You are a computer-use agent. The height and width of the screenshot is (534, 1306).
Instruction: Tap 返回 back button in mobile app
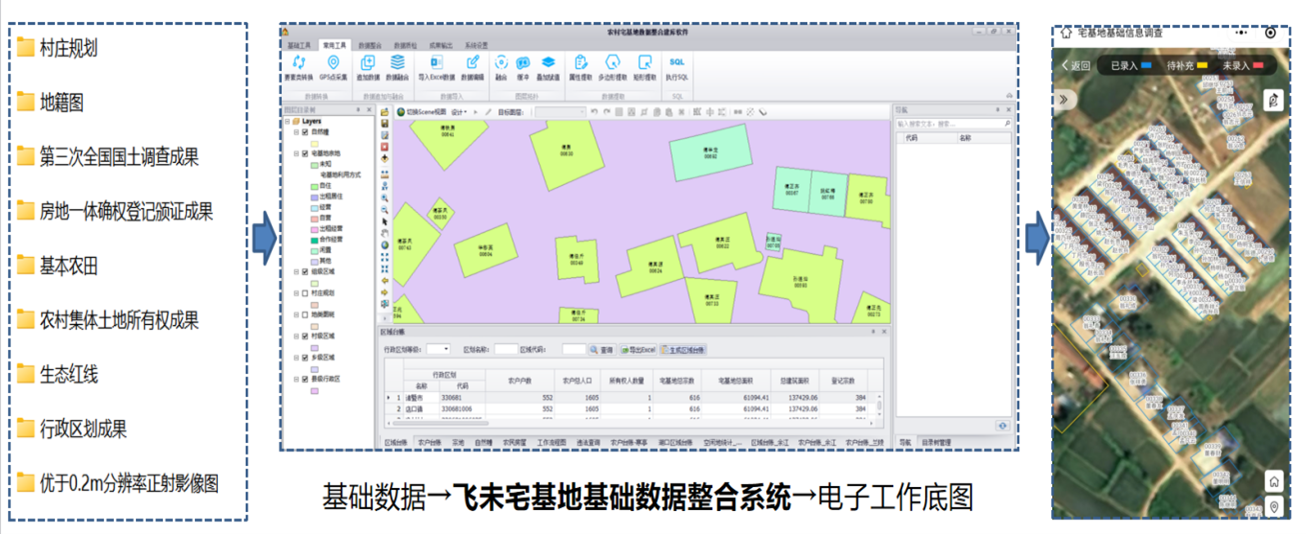pos(1076,66)
